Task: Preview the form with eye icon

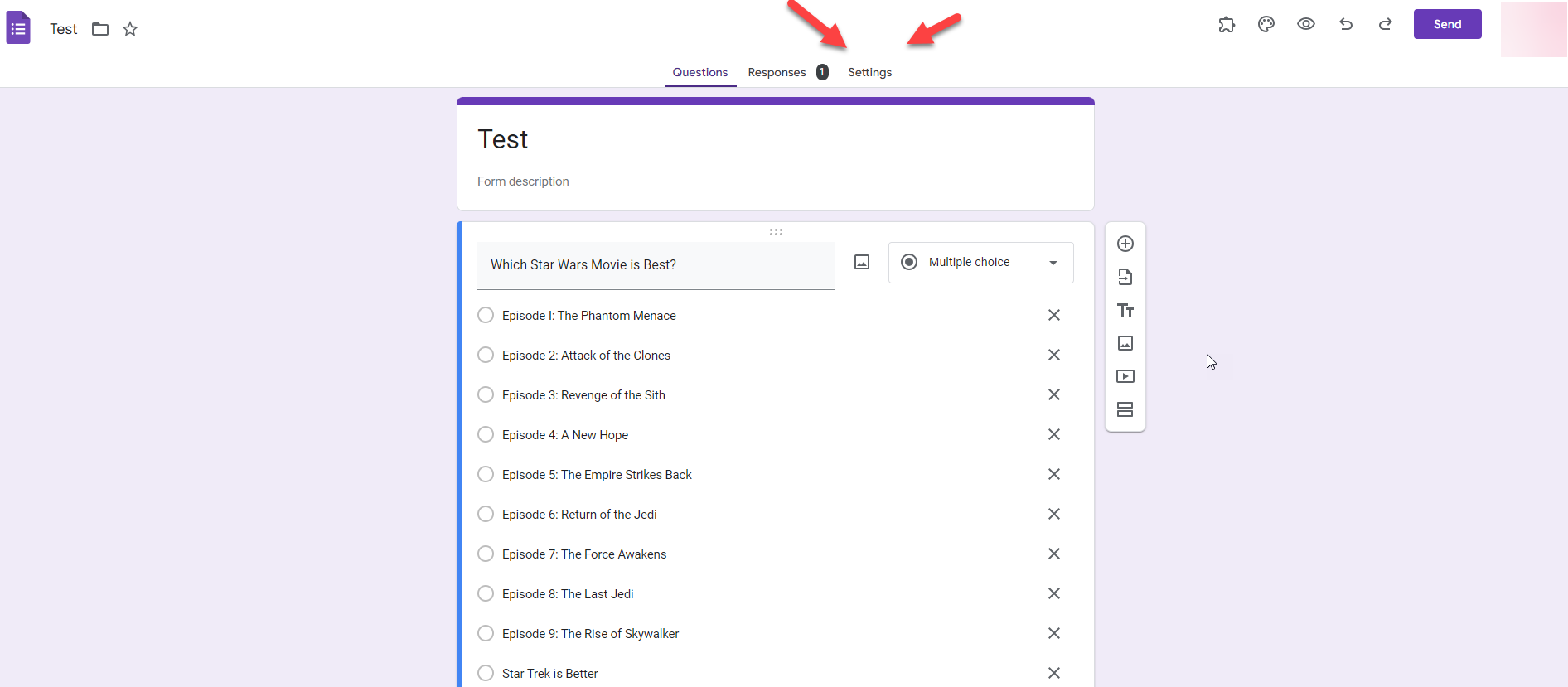Action: coord(1305,24)
